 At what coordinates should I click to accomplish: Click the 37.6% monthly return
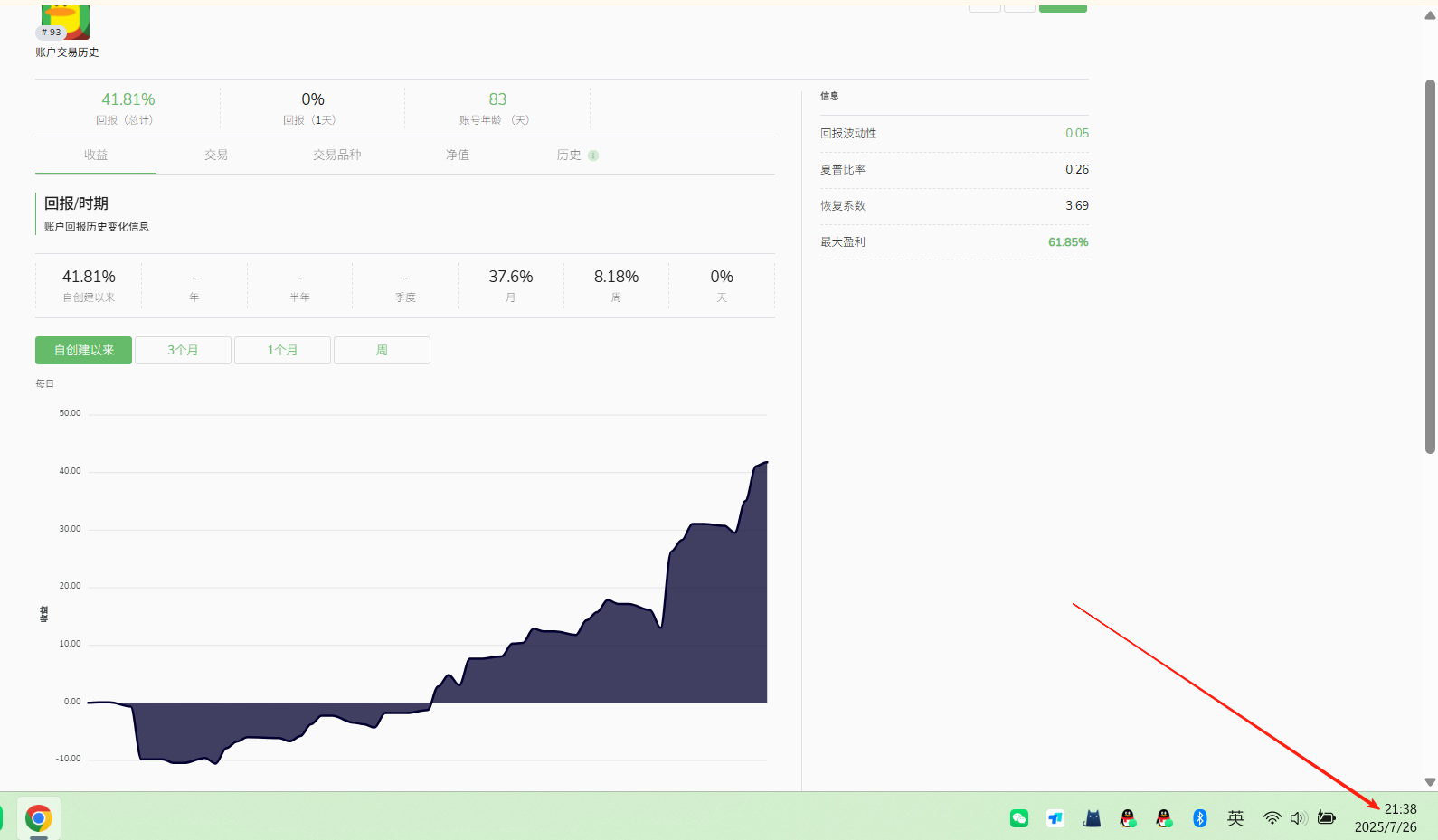511,277
